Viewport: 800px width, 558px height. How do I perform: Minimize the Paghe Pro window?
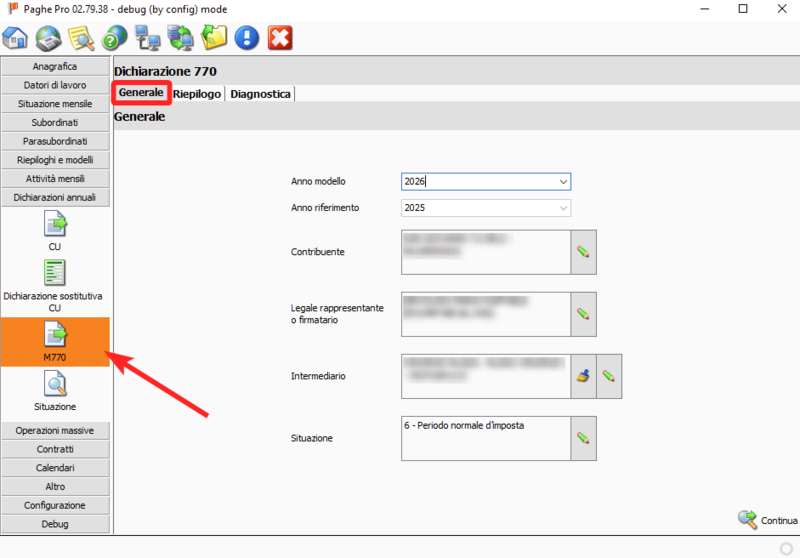pos(705,9)
